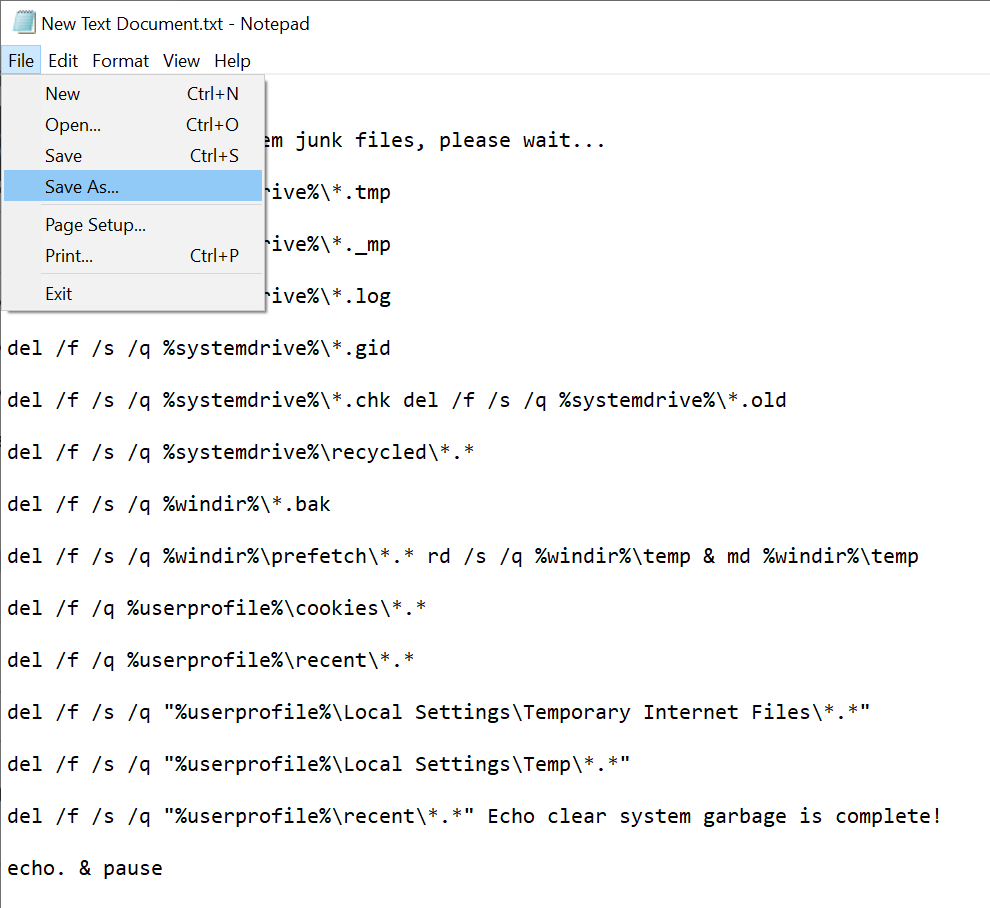990x908 pixels.
Task: Close the open File menu via the File item
Action: tap(21, 61)
